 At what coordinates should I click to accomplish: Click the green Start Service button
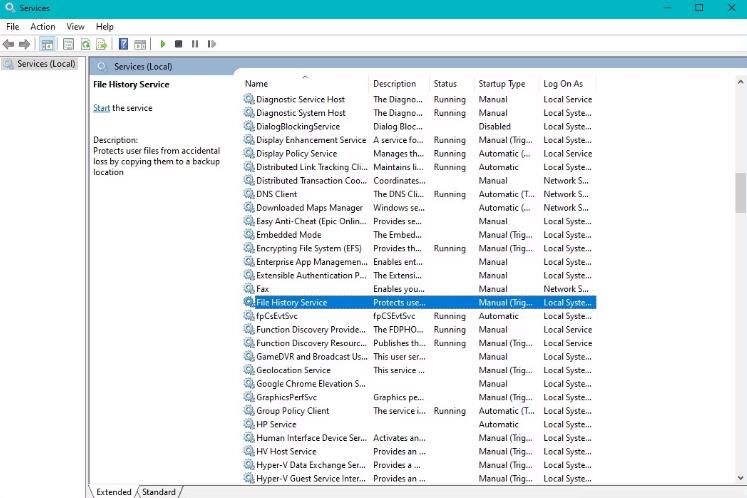[163, 44]
